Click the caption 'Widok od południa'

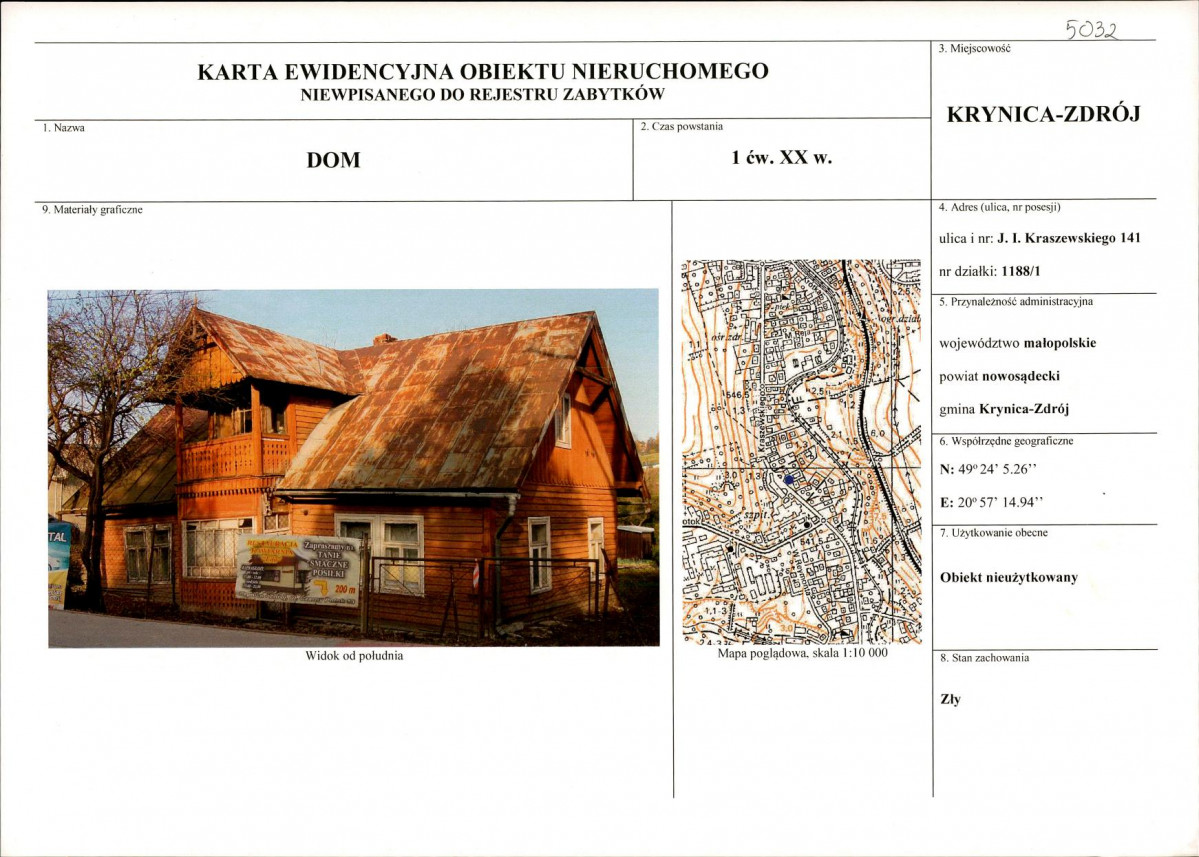tap(354, 656)
